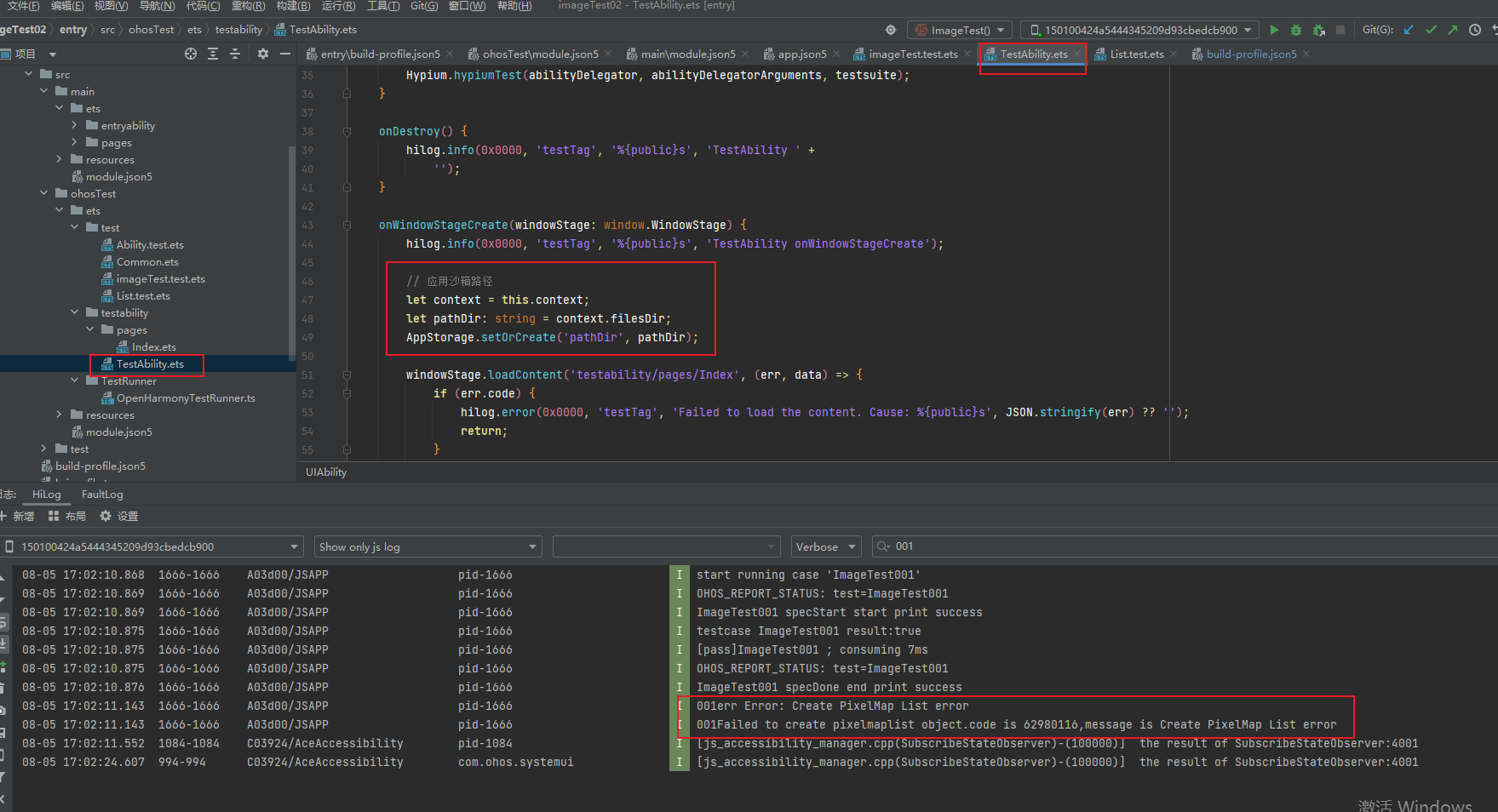Close the ohosTest\module.json5 tab
Image resolution: width=1498 pixels, height=812 pixels.
click(x=608, y=54)
